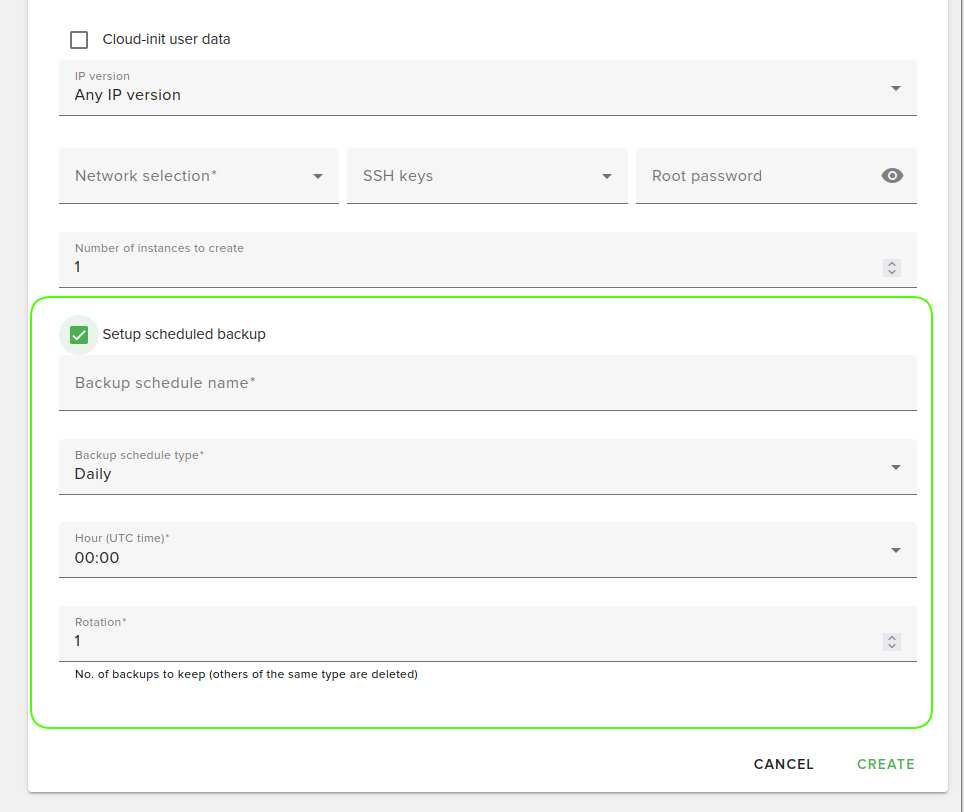The height and width of the screenshot is (812, 964).
Task: Click the green CREATE button
Action: click(x=885, y=764)
